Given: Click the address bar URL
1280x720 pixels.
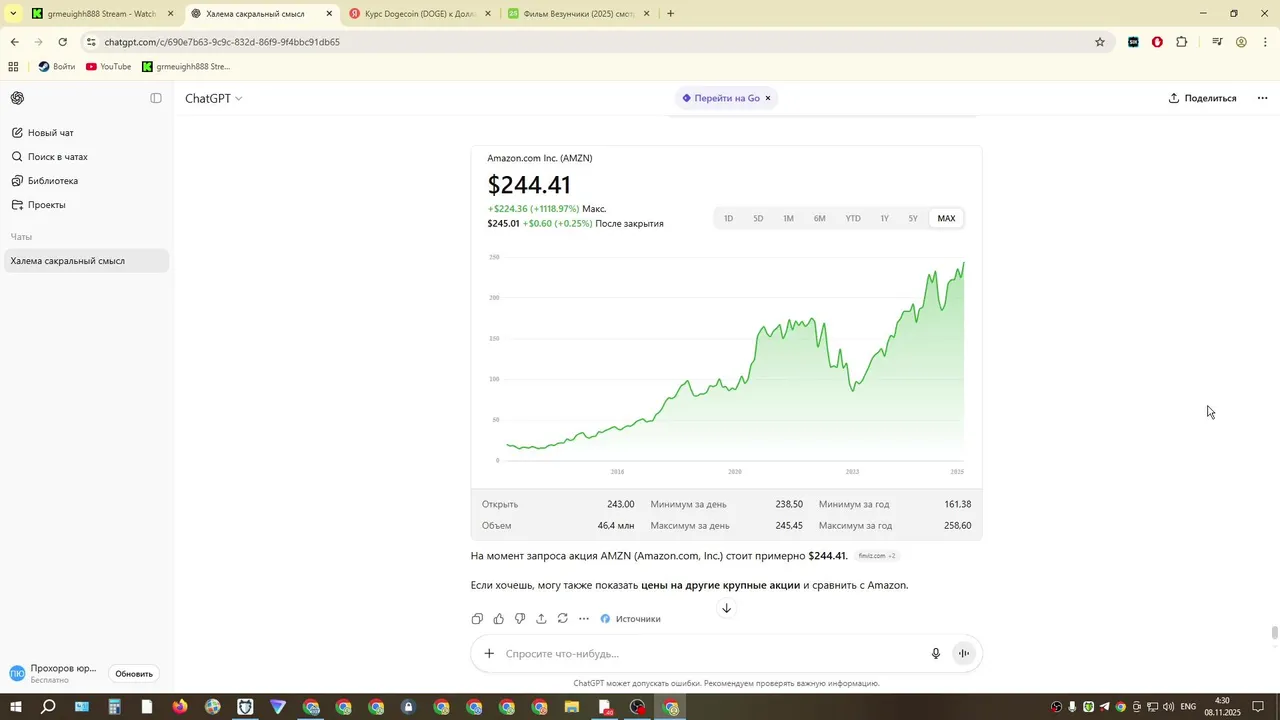Looking at the screenshot, I should point(222,42).
